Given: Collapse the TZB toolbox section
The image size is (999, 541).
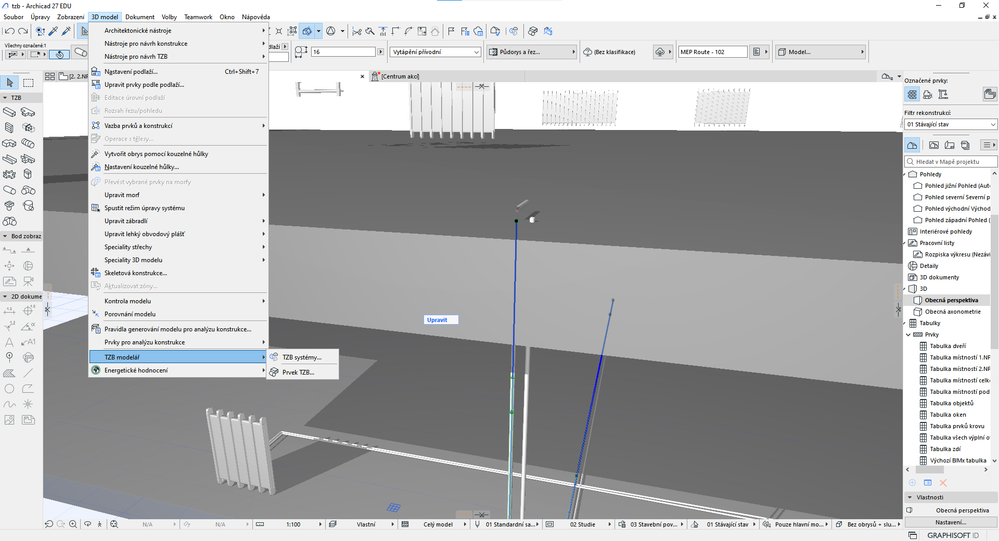Looking at the screenshot, I should (x=5, y=98).
